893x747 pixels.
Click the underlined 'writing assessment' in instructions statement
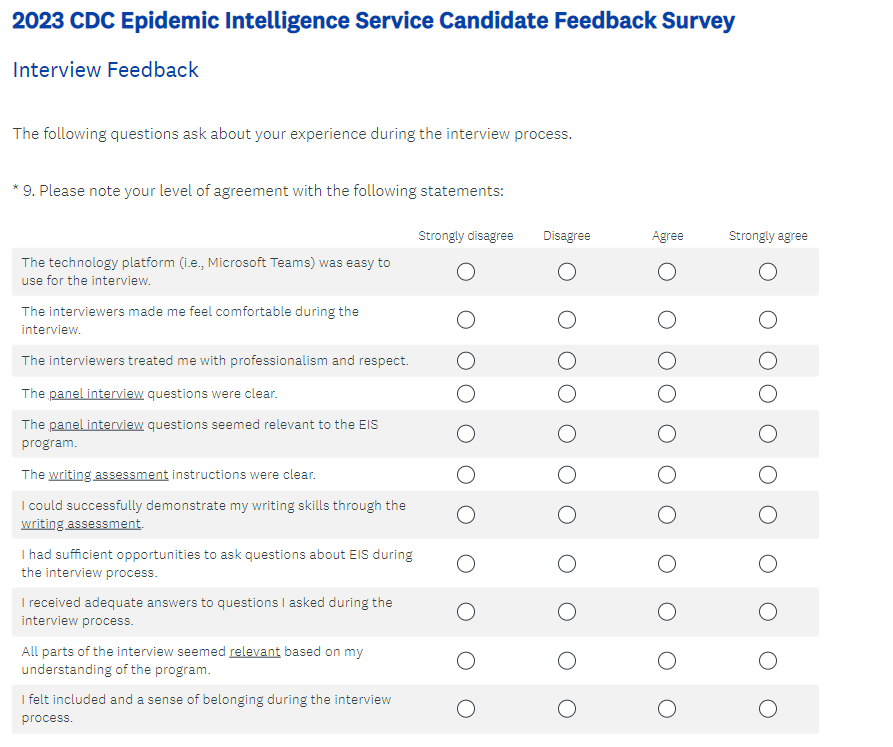[108, 475]
